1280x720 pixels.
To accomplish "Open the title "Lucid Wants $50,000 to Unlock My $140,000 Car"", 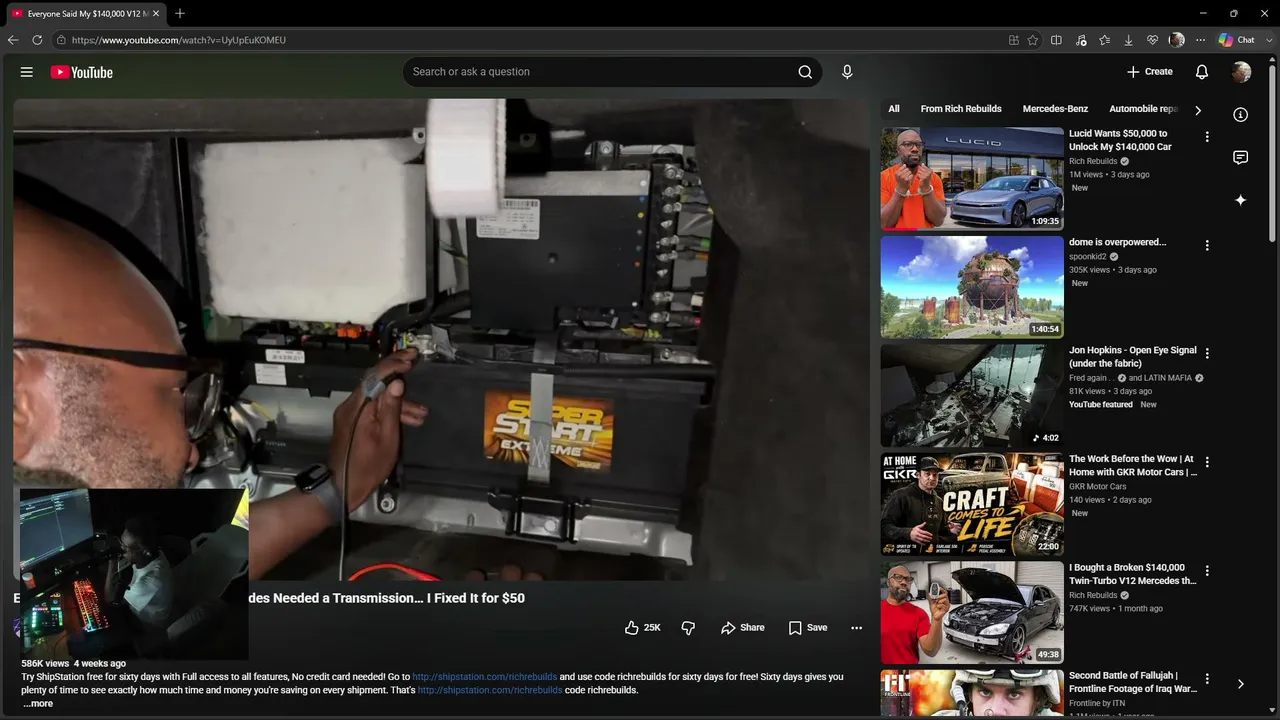I will 1120,140.
